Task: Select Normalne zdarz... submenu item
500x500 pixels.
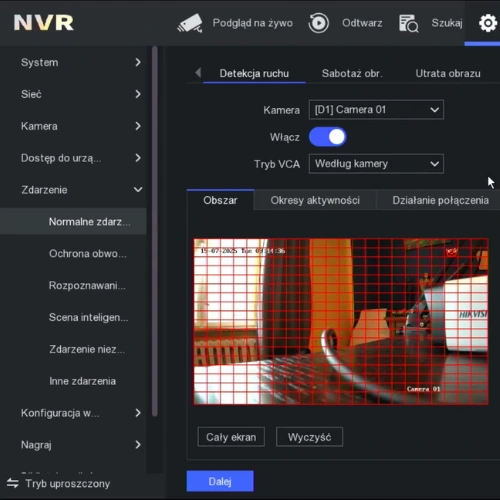Action: [x=73, y=222]
